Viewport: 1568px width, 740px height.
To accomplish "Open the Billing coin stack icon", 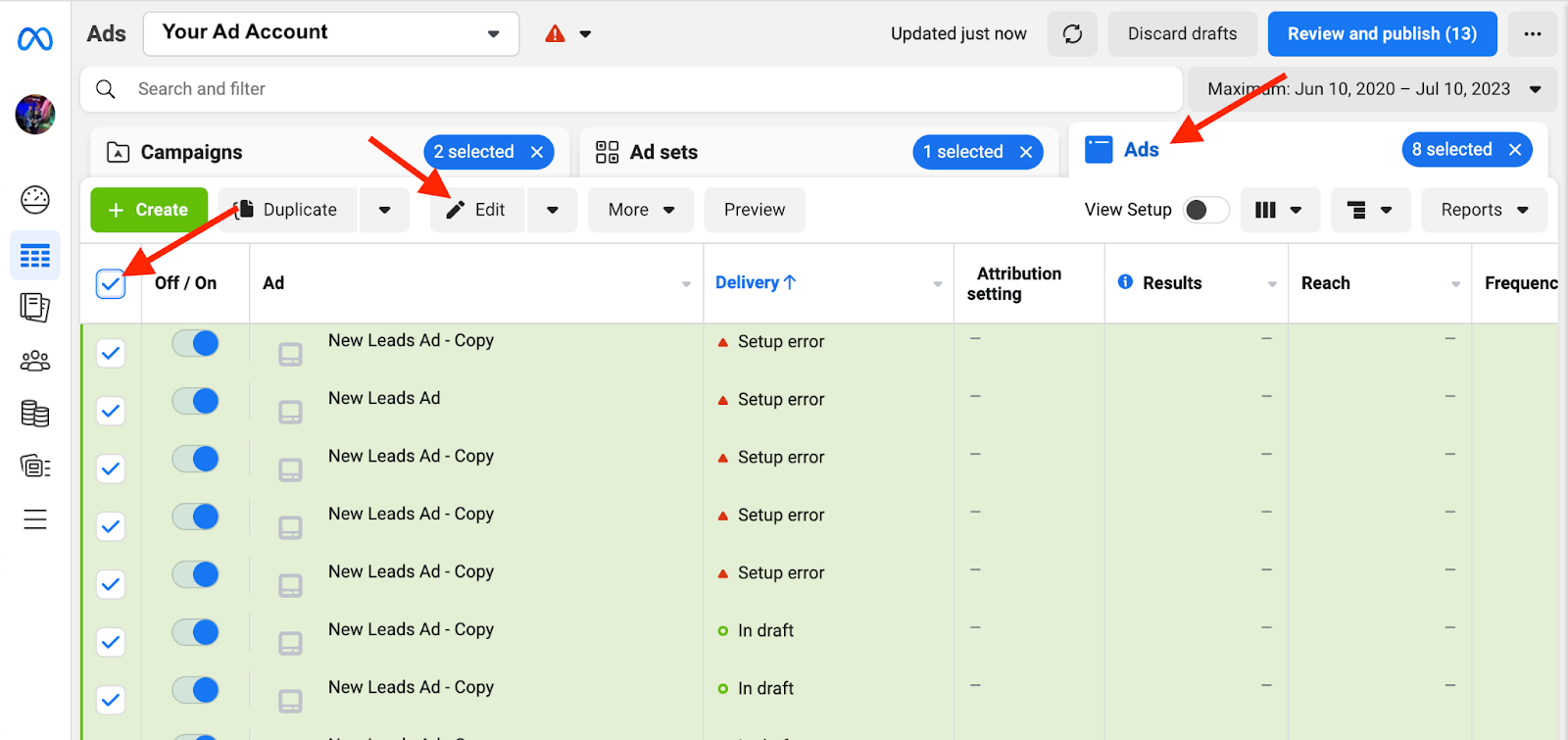I will [x=35, y=414].
